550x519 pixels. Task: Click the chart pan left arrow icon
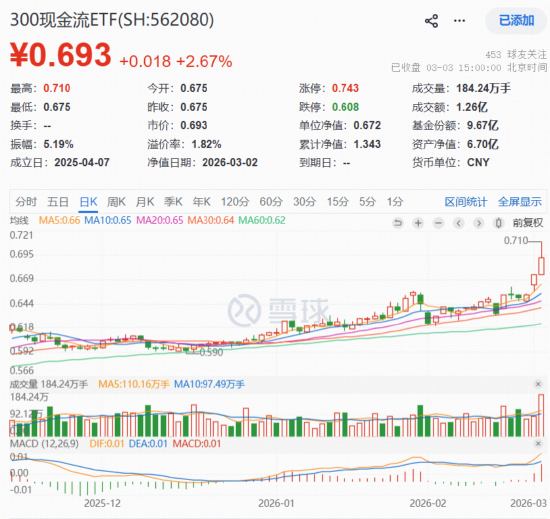pyautogui.click(x=458, y=223)
